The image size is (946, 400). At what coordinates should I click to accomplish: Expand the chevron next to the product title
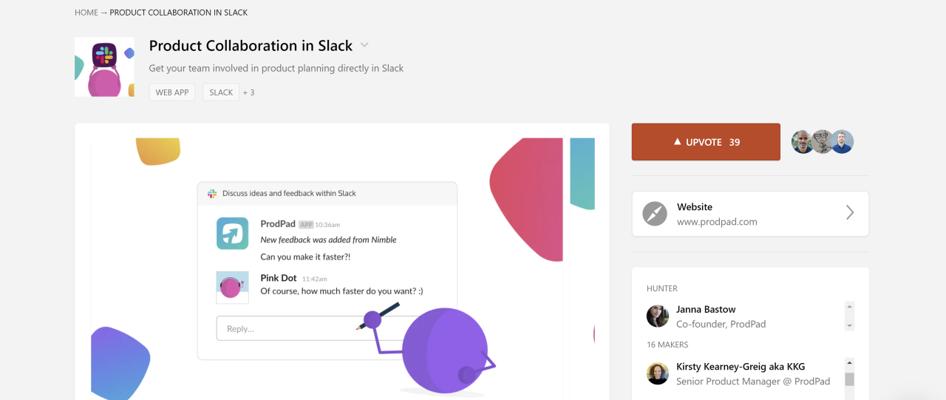pos(364,45)
